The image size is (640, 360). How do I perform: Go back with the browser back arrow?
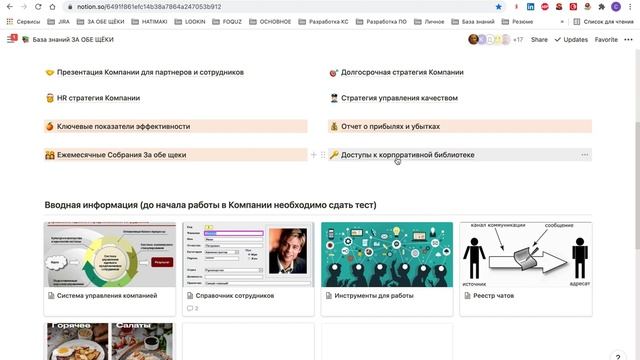point(10,7)
